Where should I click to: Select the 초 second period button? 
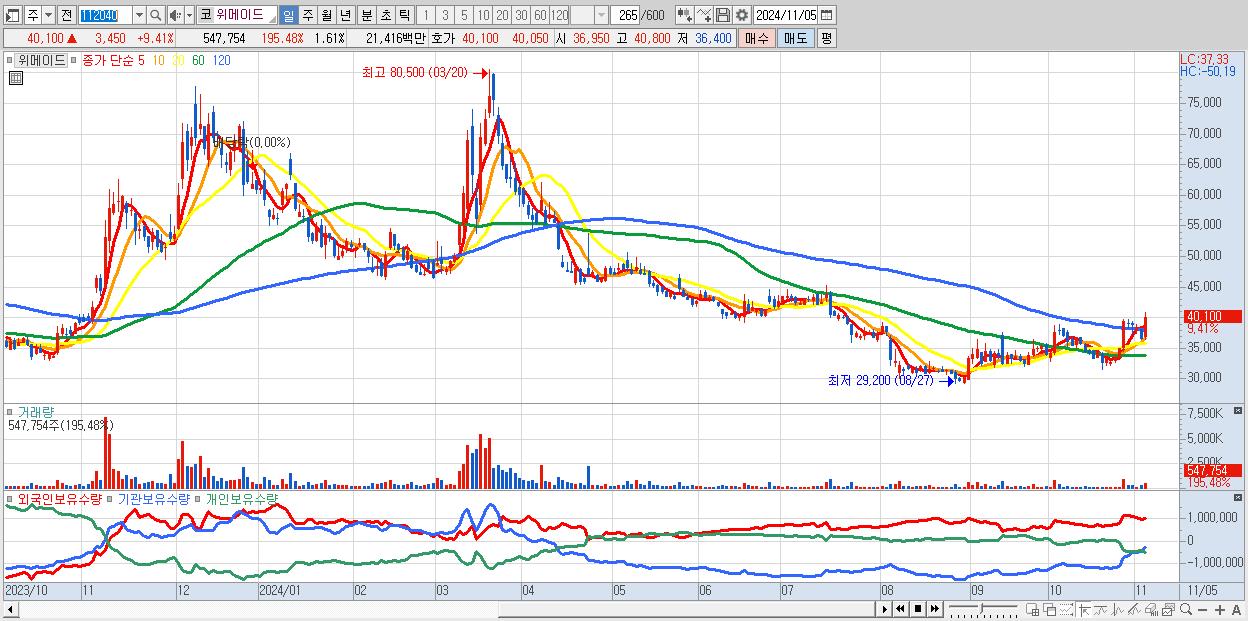pos(385,15)
